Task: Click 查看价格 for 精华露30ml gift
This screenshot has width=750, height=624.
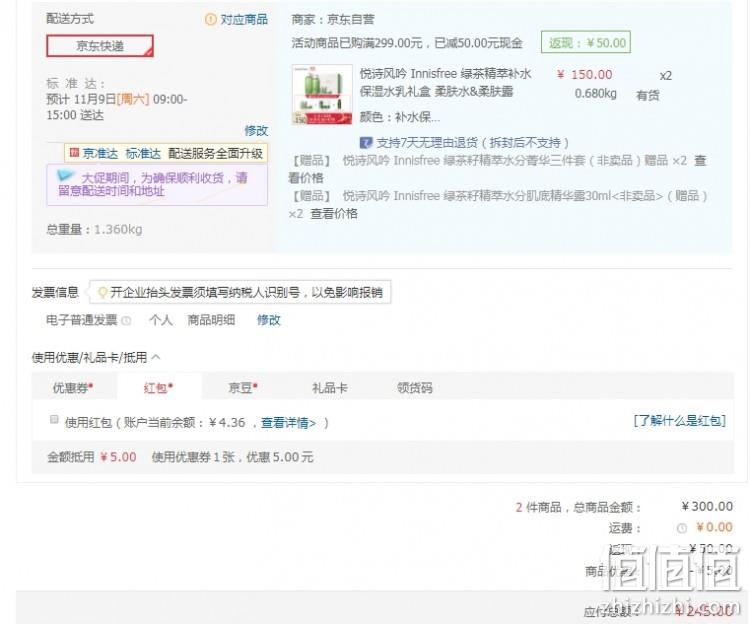Action: coord(333,213)
